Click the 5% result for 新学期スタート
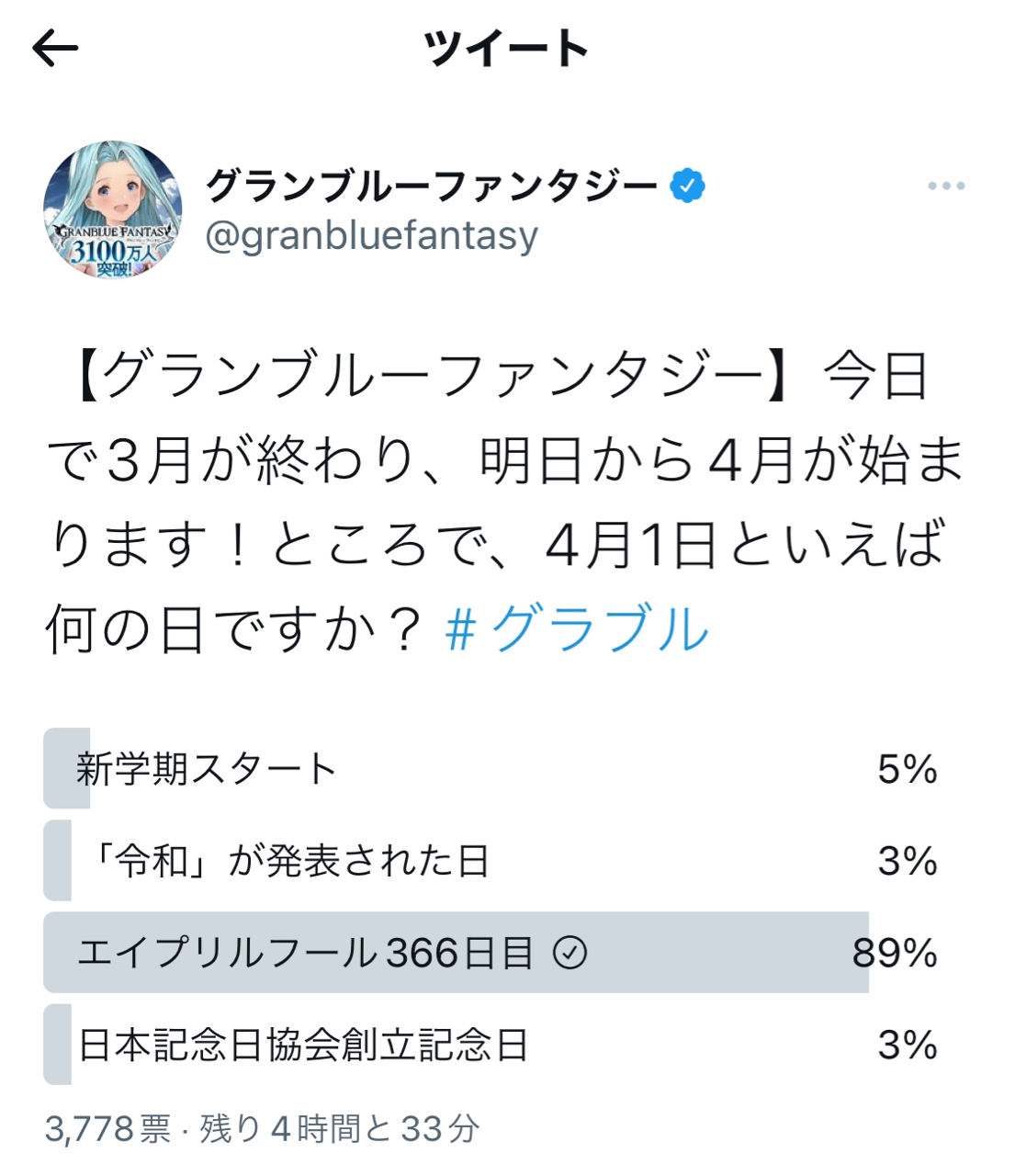Image resolution: width=1015 pixels, height=1176 pixels. pyautogui.click(x=907, y=769)
